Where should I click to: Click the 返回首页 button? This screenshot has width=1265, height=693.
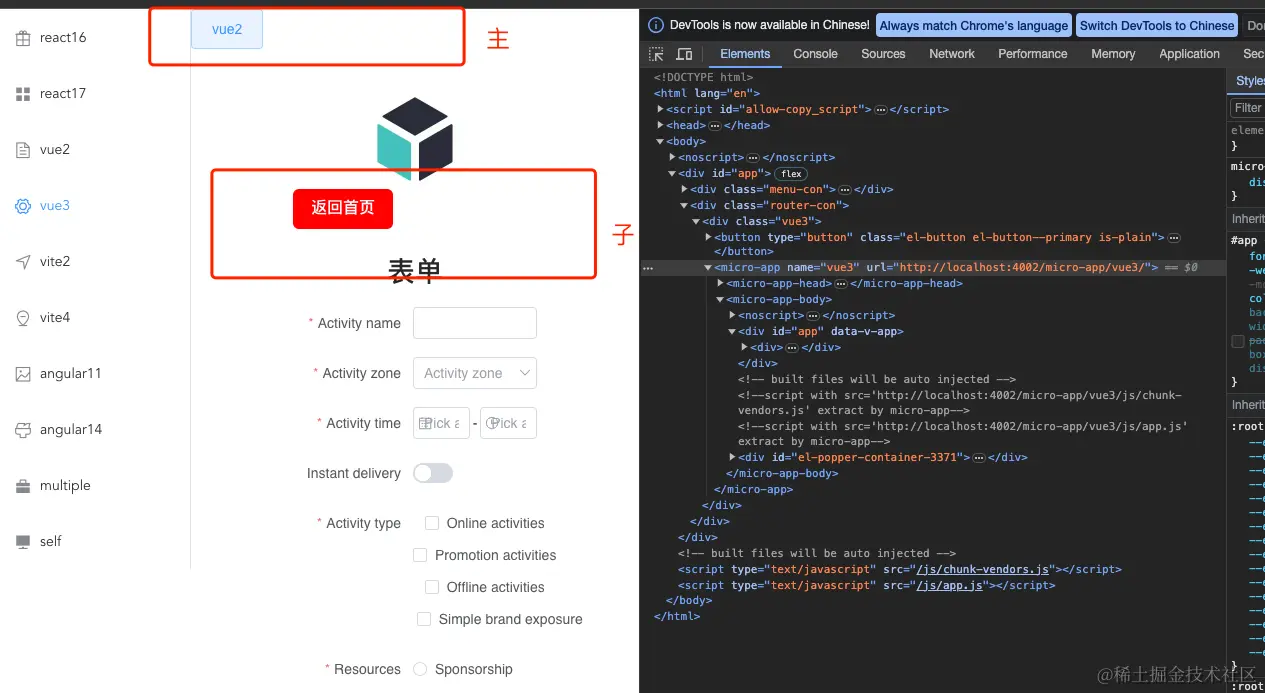tap(343, 209)
